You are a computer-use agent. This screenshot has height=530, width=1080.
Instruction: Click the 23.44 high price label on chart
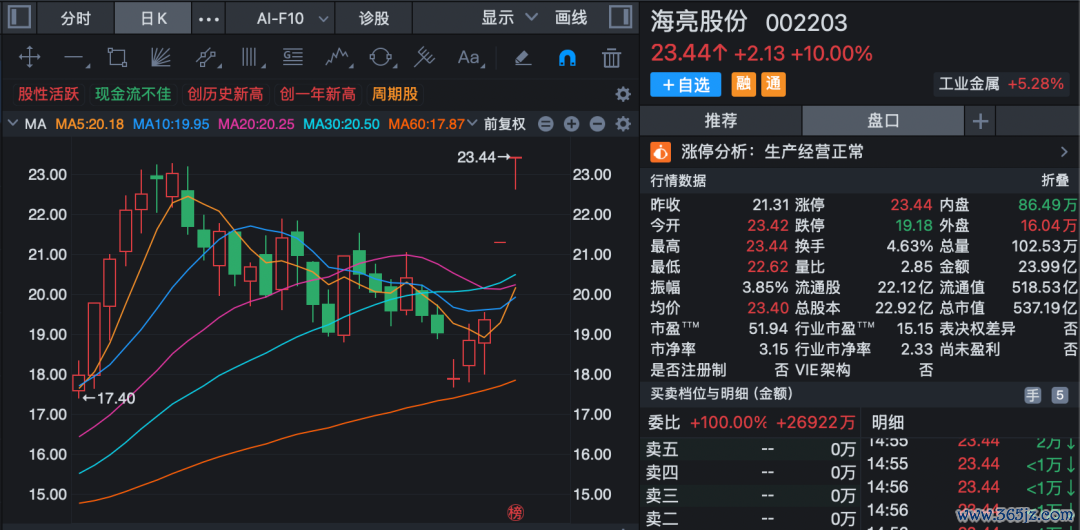477,157
